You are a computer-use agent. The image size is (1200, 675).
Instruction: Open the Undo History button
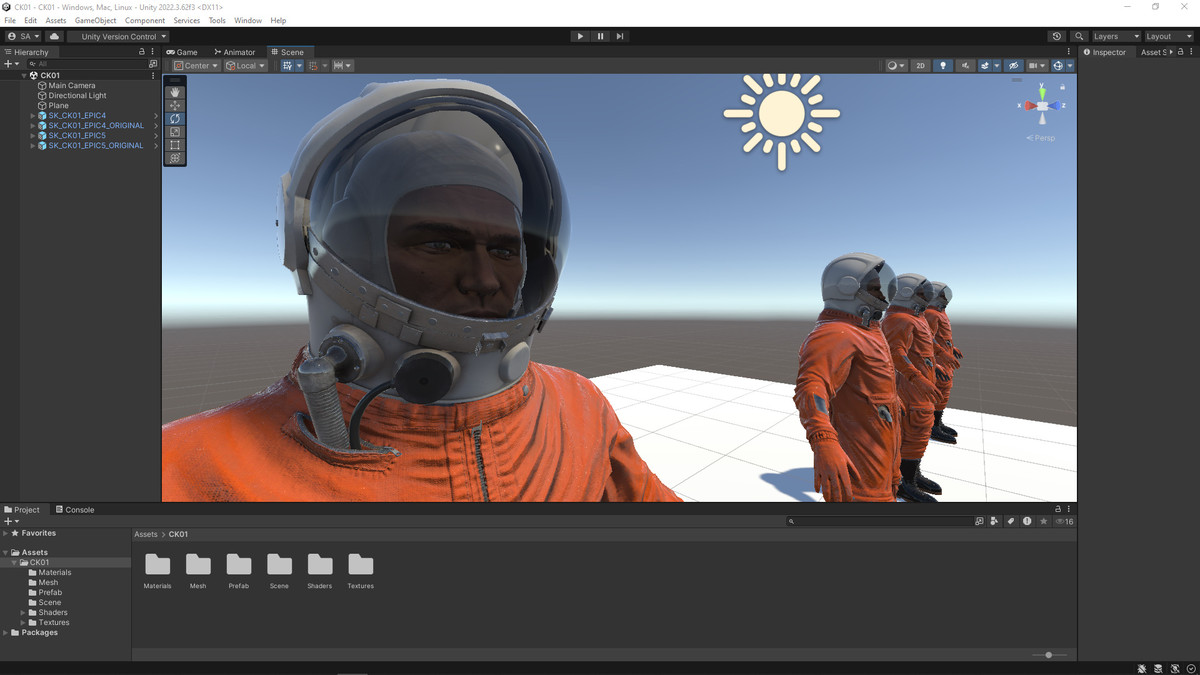(x=1057, y=36)
